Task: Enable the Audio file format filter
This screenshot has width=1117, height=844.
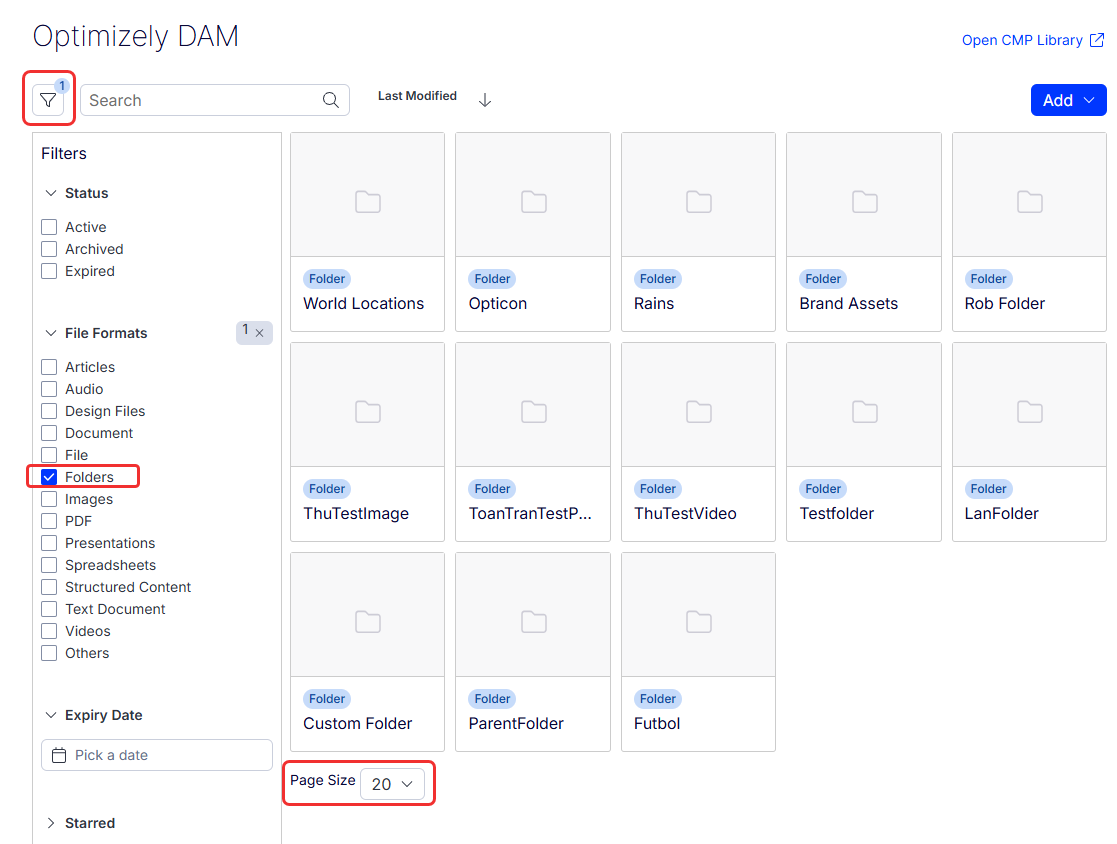Action: click(49, 389)
